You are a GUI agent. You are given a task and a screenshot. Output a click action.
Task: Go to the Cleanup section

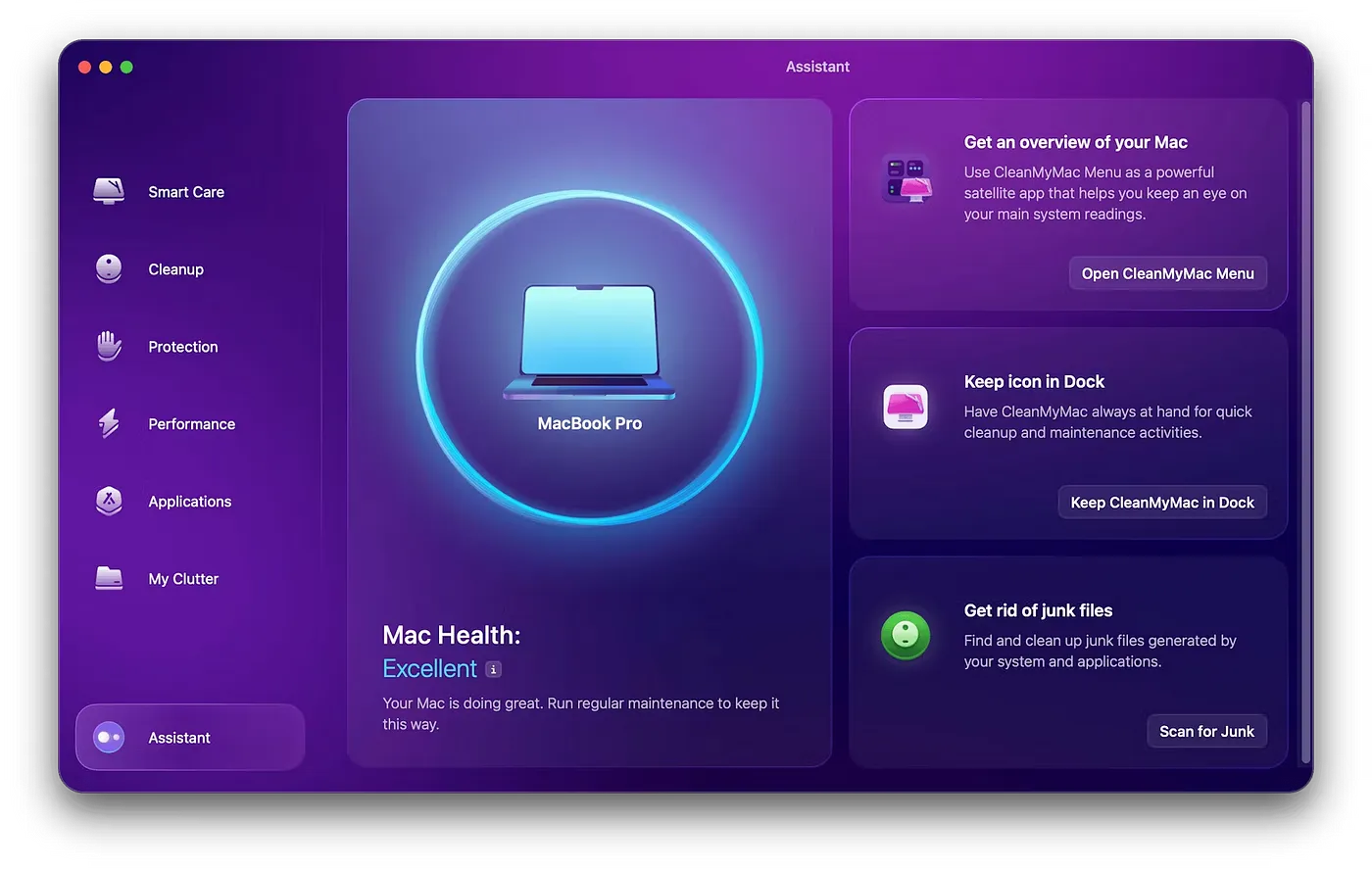tap(190, 269)
